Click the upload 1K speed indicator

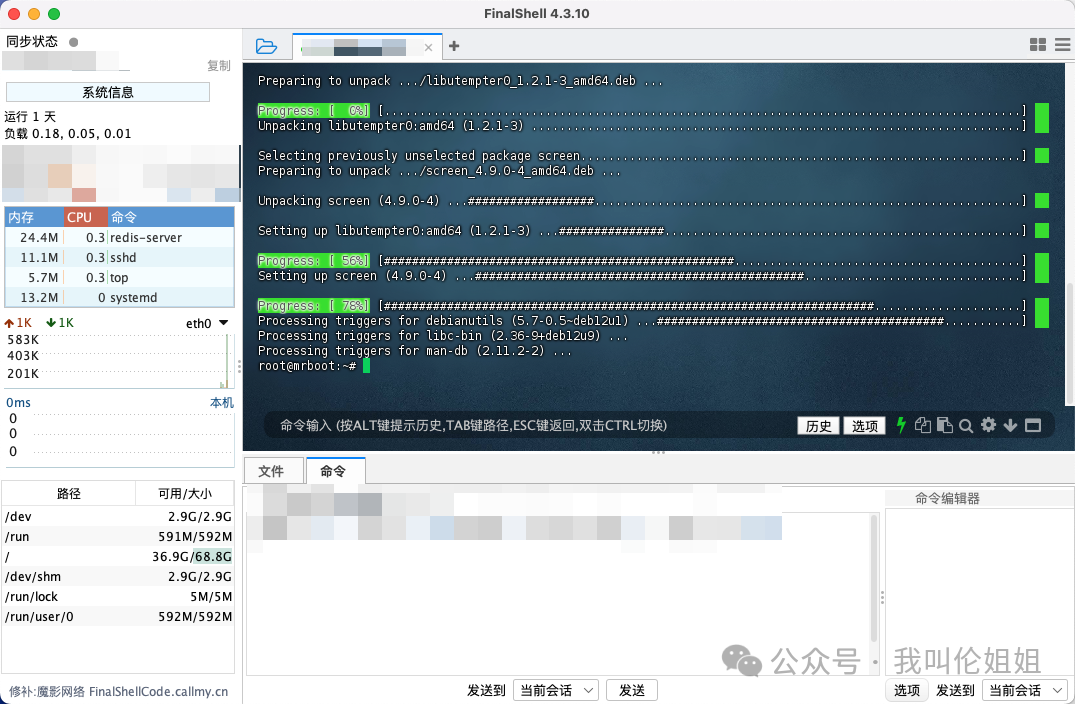tap(19, 323)
